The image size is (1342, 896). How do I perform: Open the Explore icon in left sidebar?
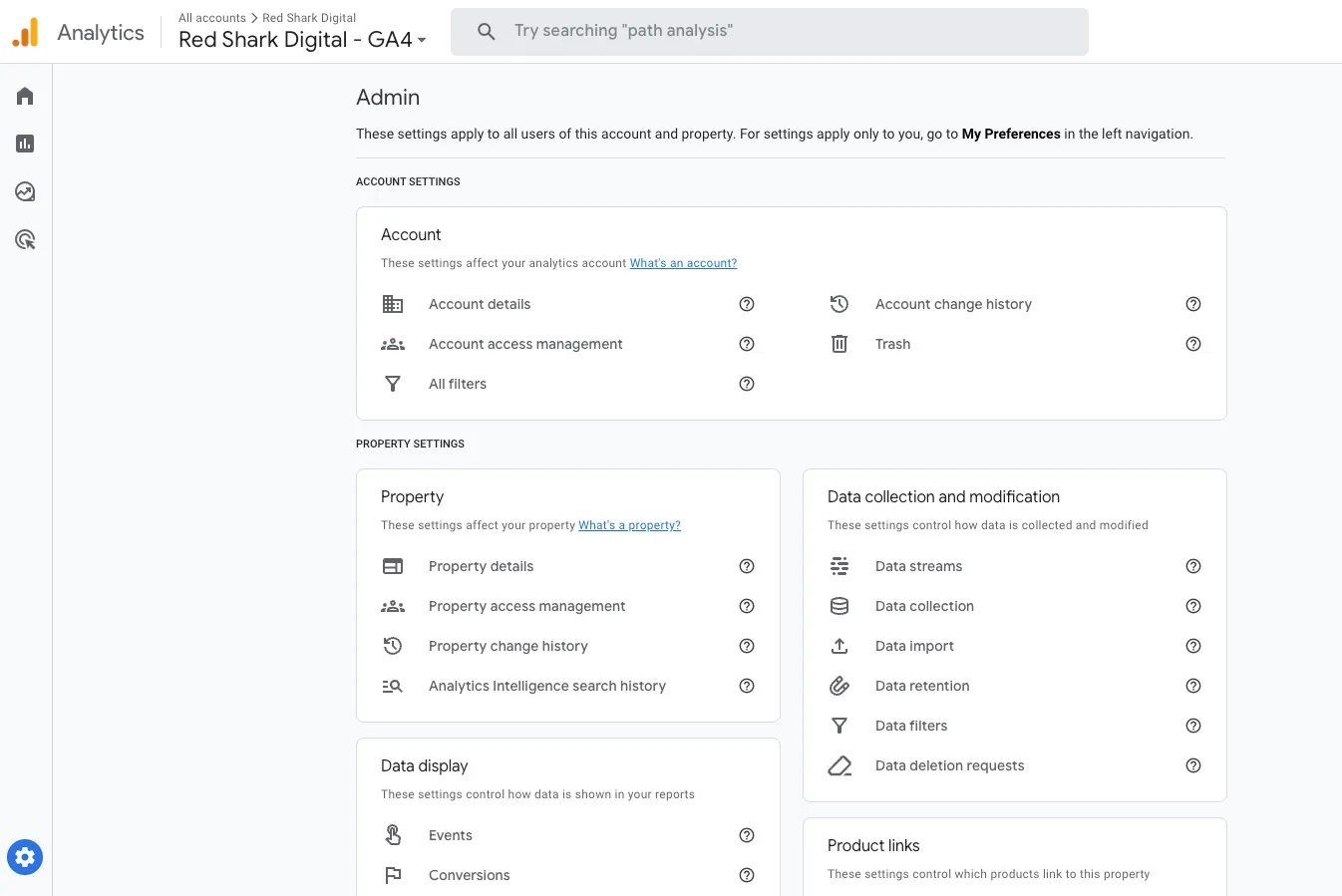[x=24, y=191]
